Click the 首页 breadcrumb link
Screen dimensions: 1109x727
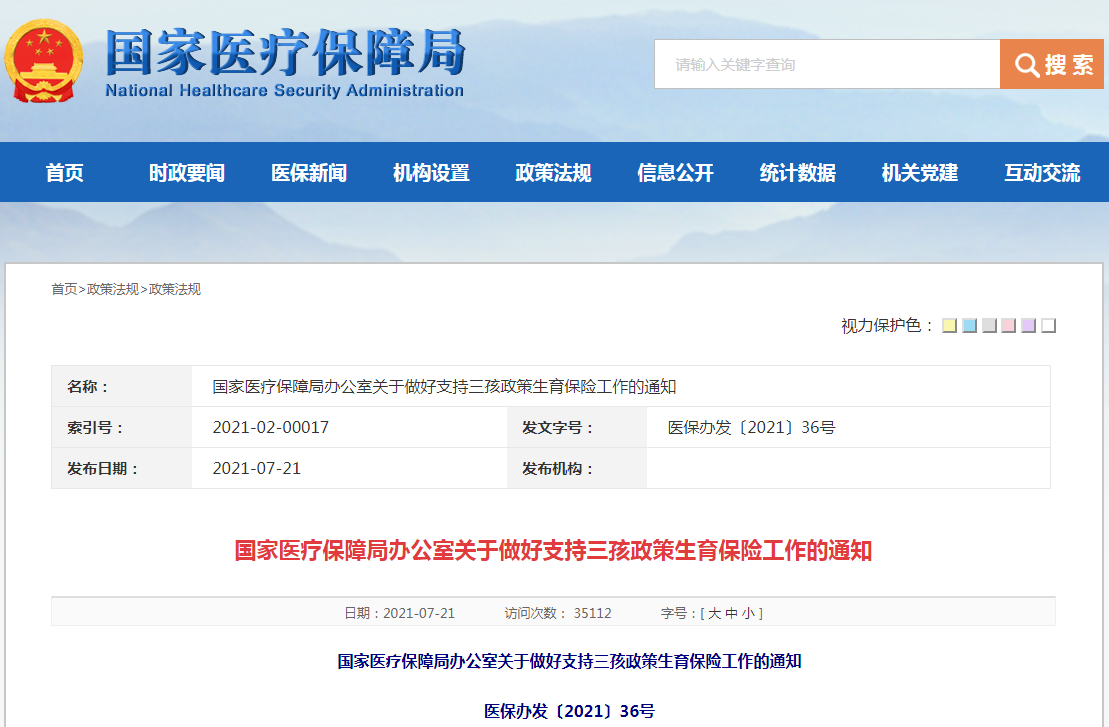[64, 289]
